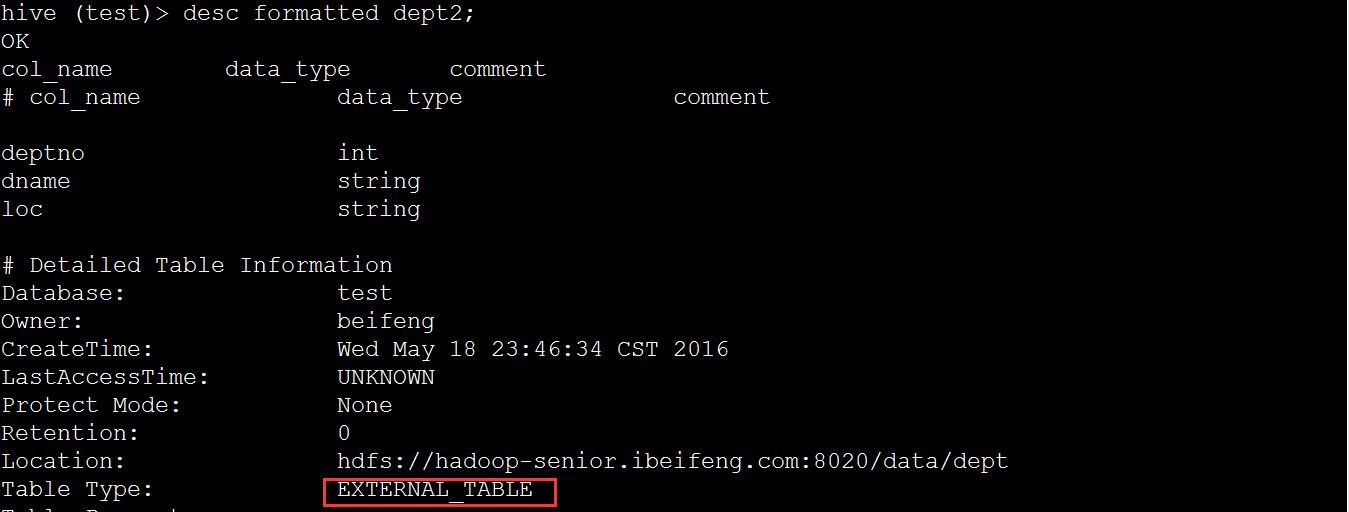The image size is (1349, 512).
Task: Click the 'string' type beside dname
Action: point(379,181)
